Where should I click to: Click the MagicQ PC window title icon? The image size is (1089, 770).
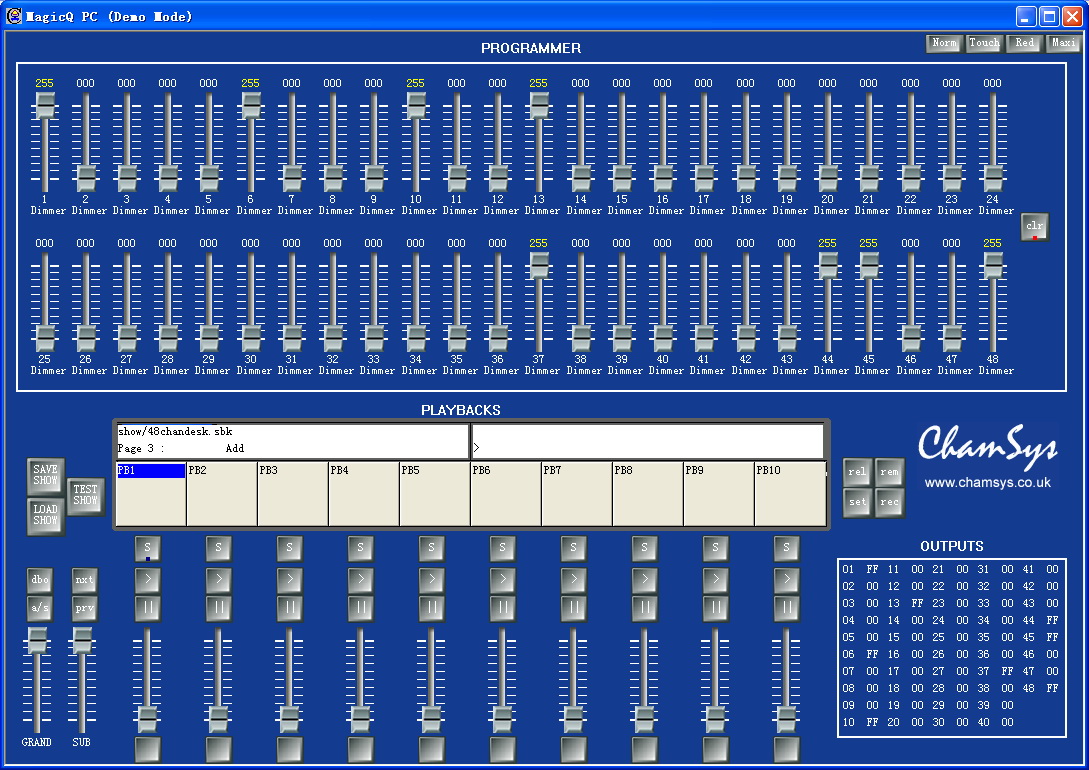[14, 16]
